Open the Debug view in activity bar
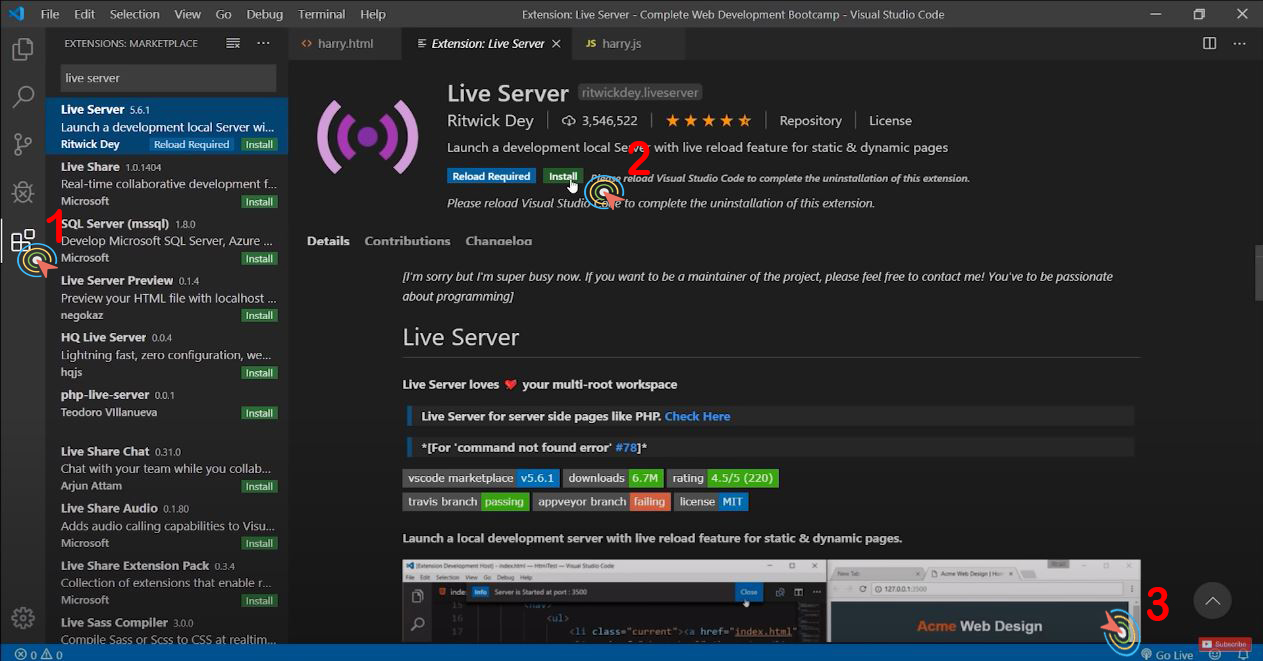The width and height of the screenshot is (1263, 661). click(x=22, y=192)
